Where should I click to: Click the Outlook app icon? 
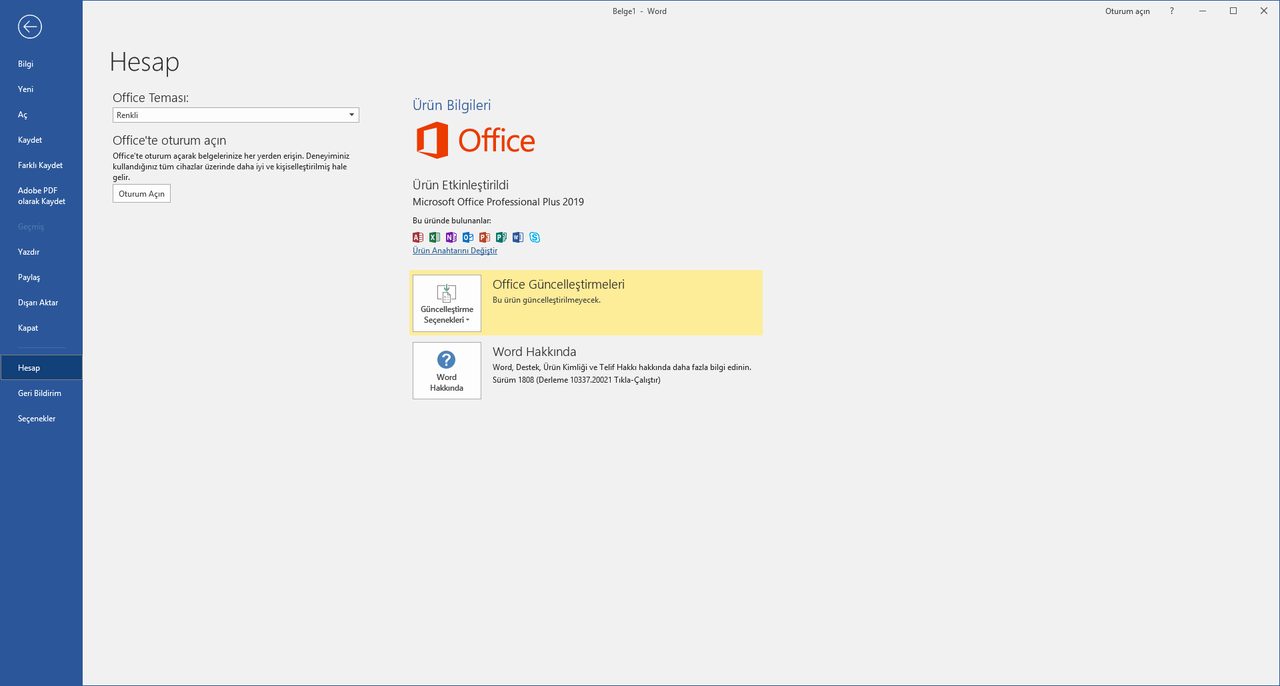click(x=468, y=237)
